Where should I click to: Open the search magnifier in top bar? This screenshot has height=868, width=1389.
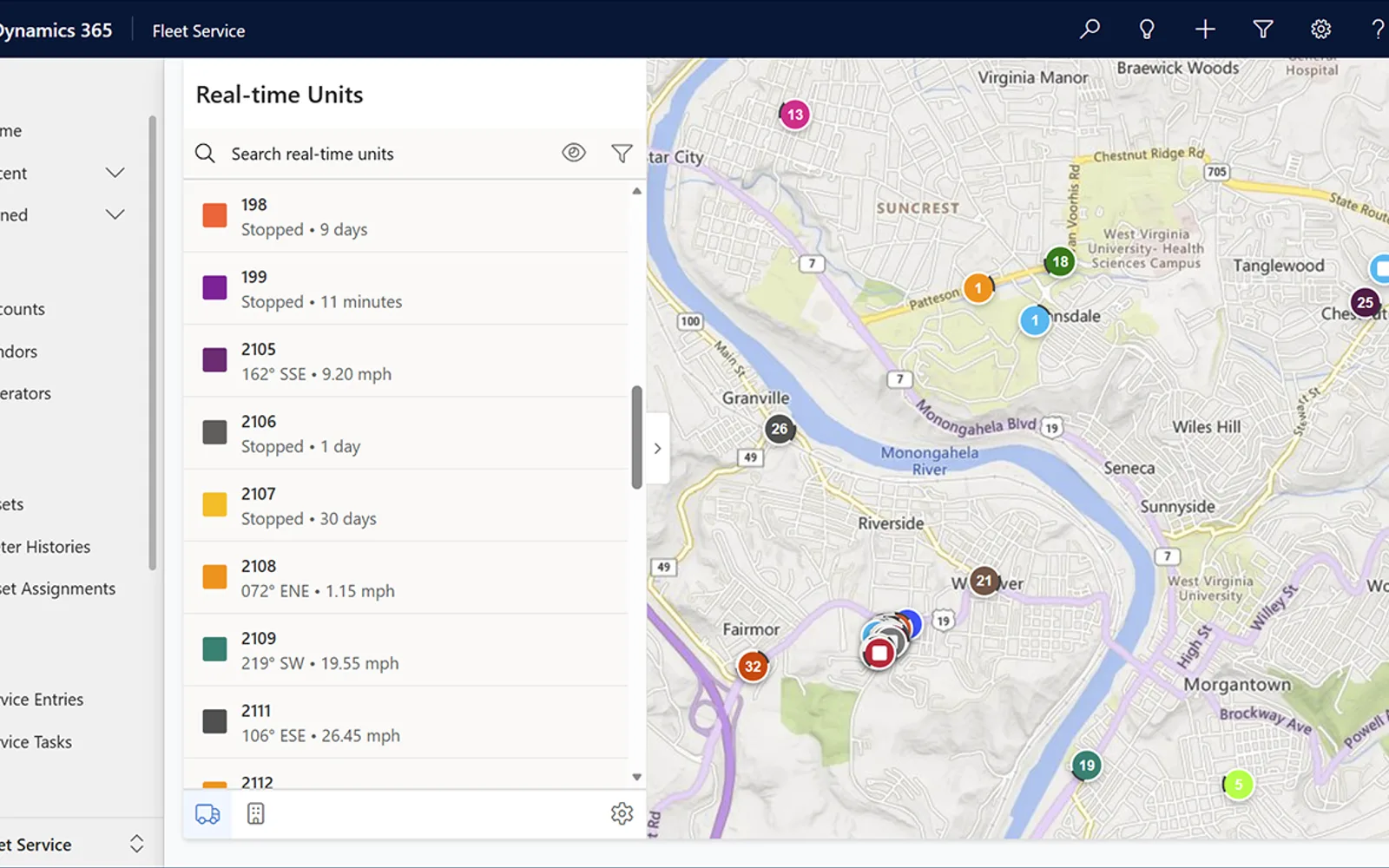(1089, 30)
